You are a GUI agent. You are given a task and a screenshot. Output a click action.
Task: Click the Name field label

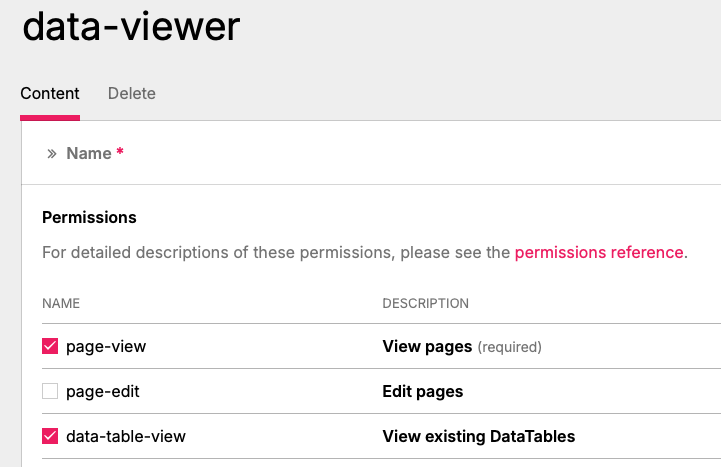(x=89, y=154)
